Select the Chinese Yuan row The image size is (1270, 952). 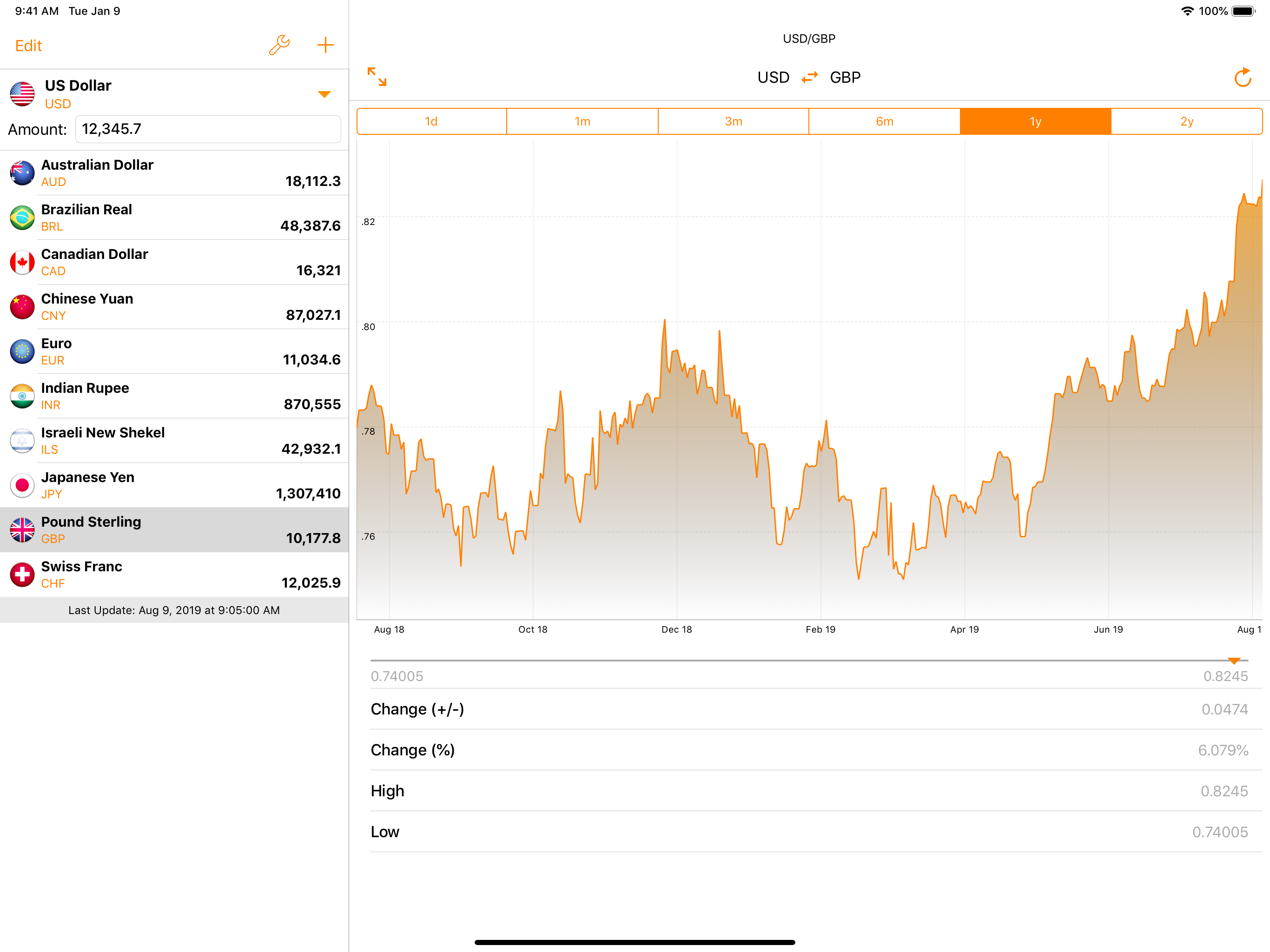(174, 307)
